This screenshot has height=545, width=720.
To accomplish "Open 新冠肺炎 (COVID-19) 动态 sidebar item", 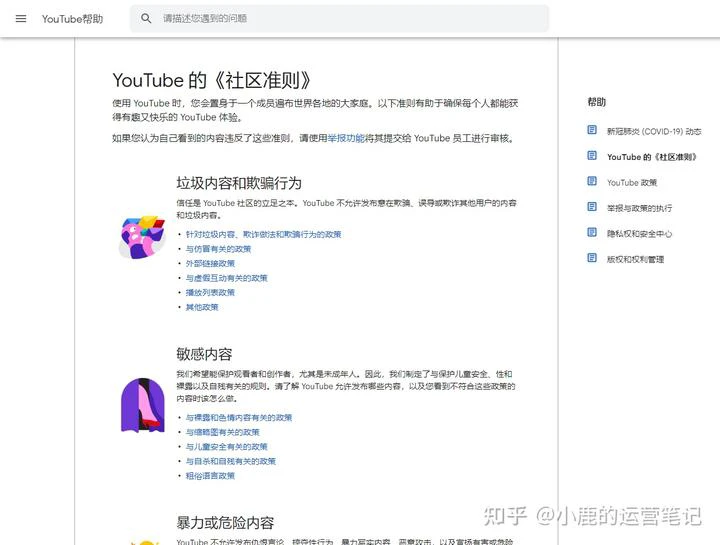I will [x=654, y=131].
